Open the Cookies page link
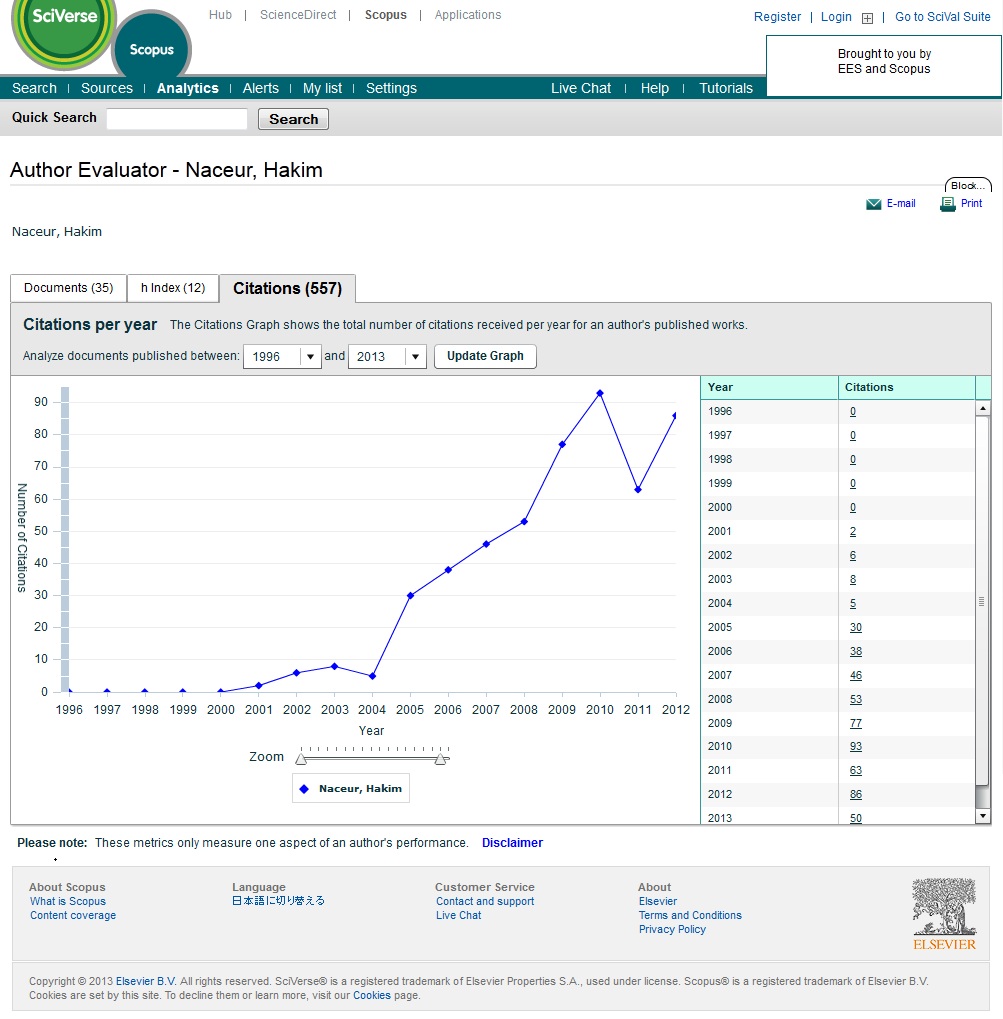1003x1019 pixels. pos(372,996)
